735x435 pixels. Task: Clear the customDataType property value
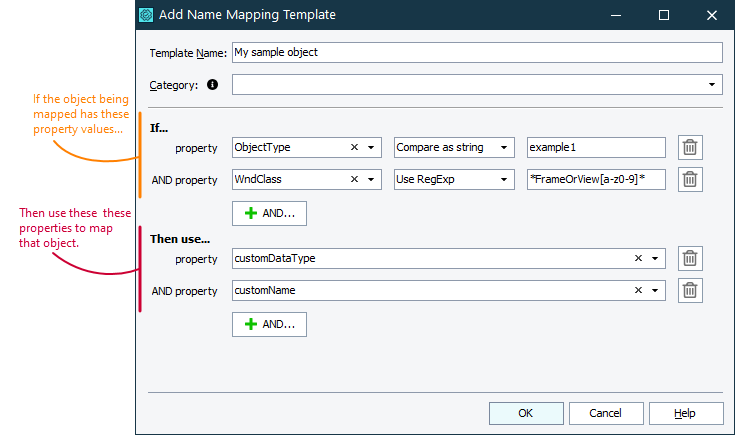click(x=639, y=259)
